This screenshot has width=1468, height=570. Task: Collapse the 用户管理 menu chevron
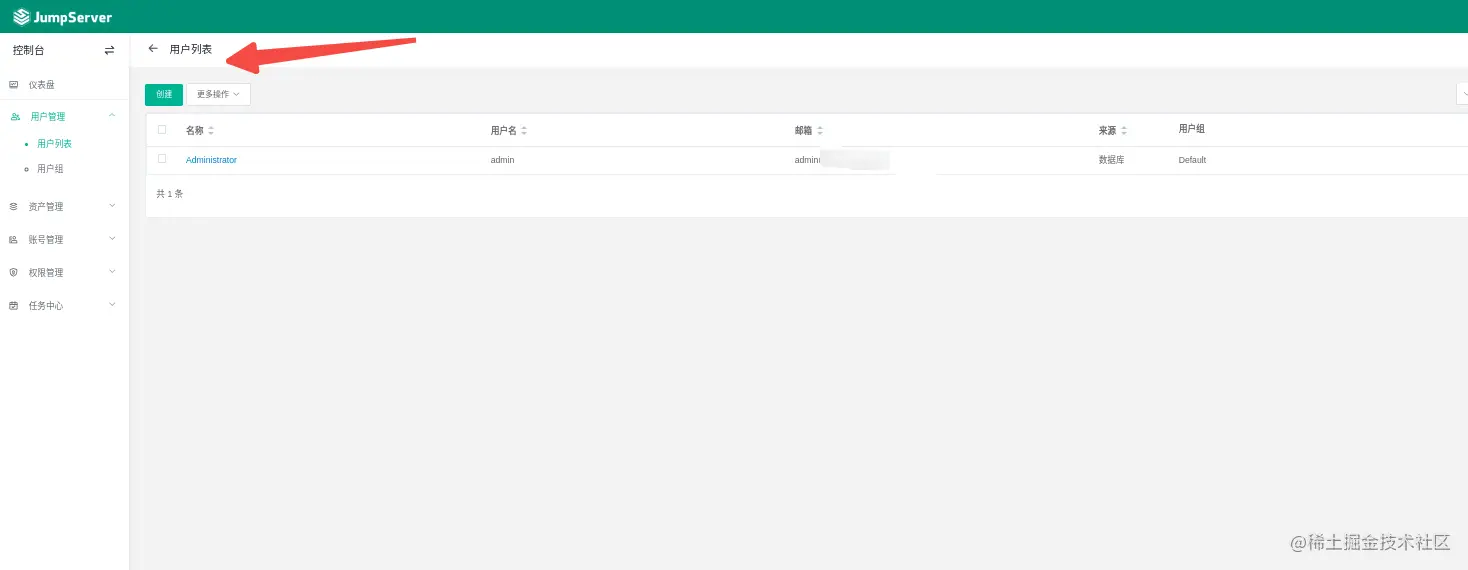coord(112,116)
